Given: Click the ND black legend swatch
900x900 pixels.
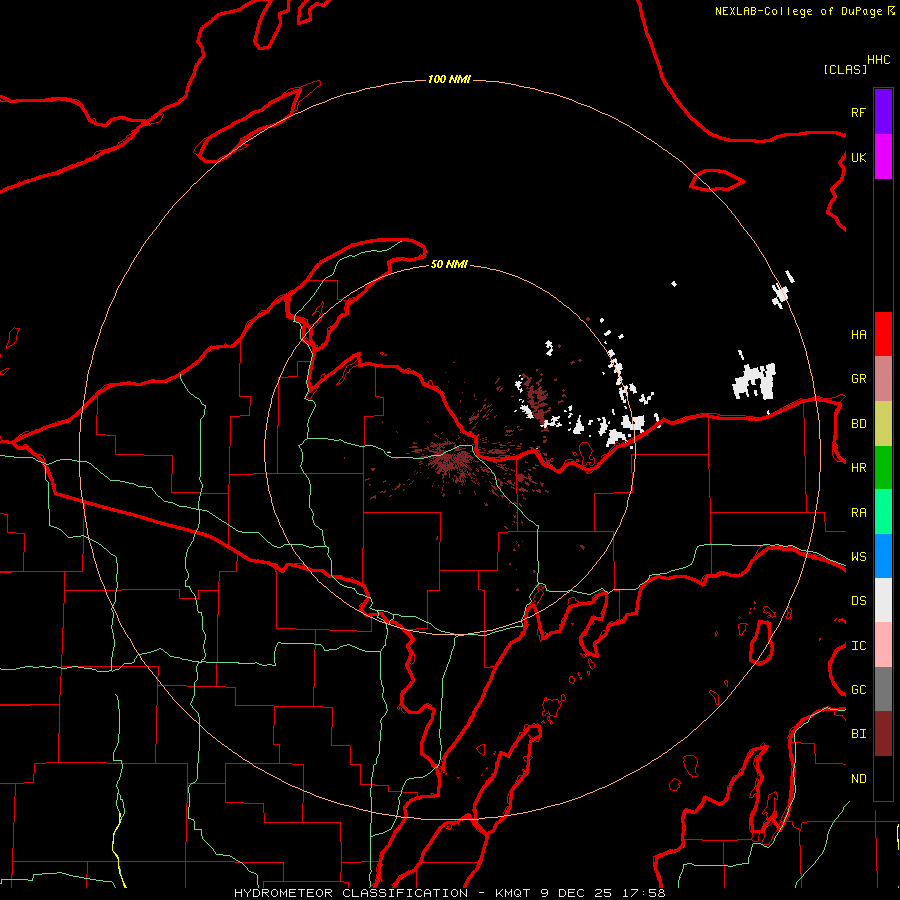Looking at the screenshot, I should click(x=883, y=778).
